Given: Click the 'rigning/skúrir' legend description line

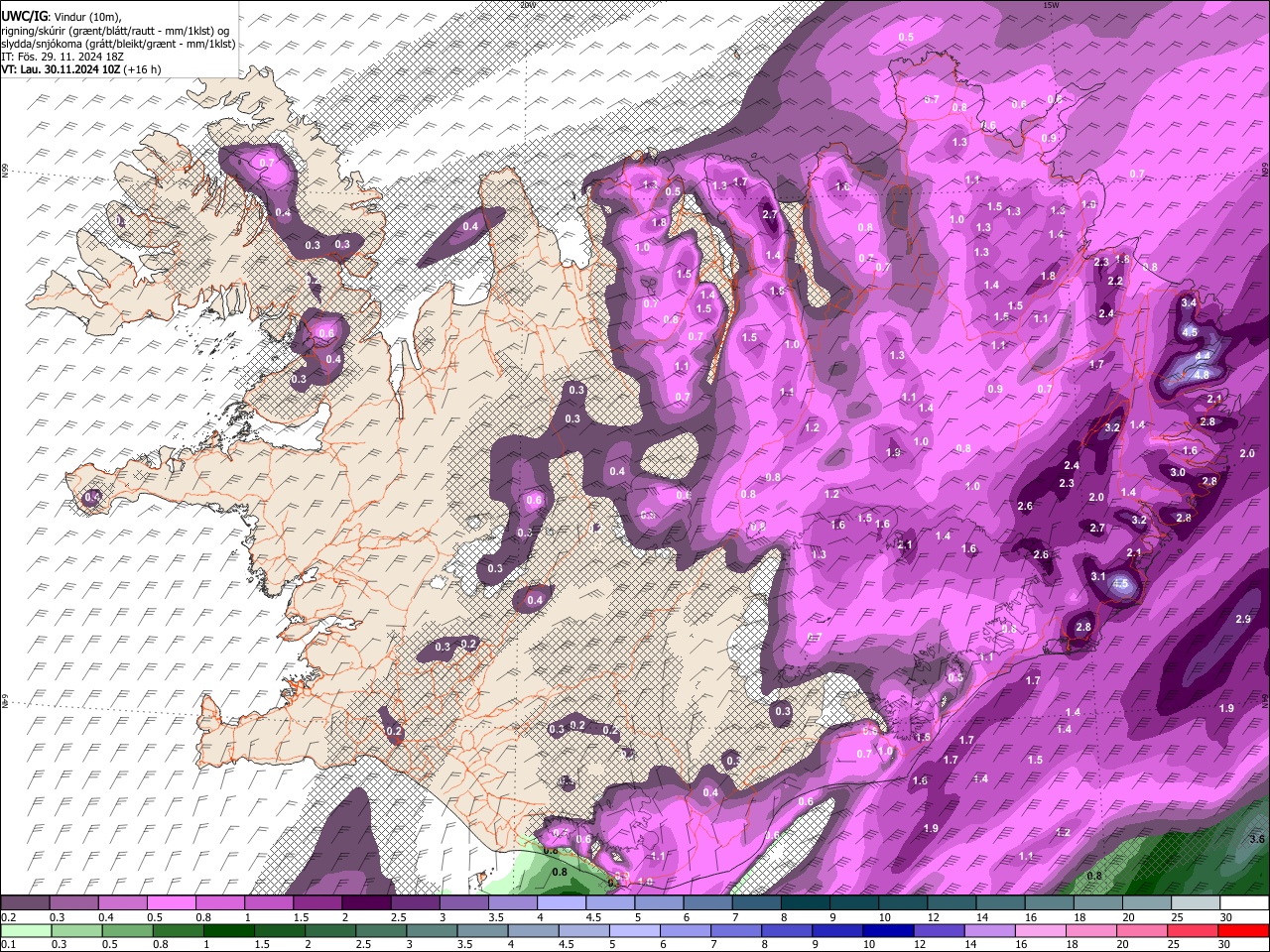Looking at the screenshot, I should (115, 31).
